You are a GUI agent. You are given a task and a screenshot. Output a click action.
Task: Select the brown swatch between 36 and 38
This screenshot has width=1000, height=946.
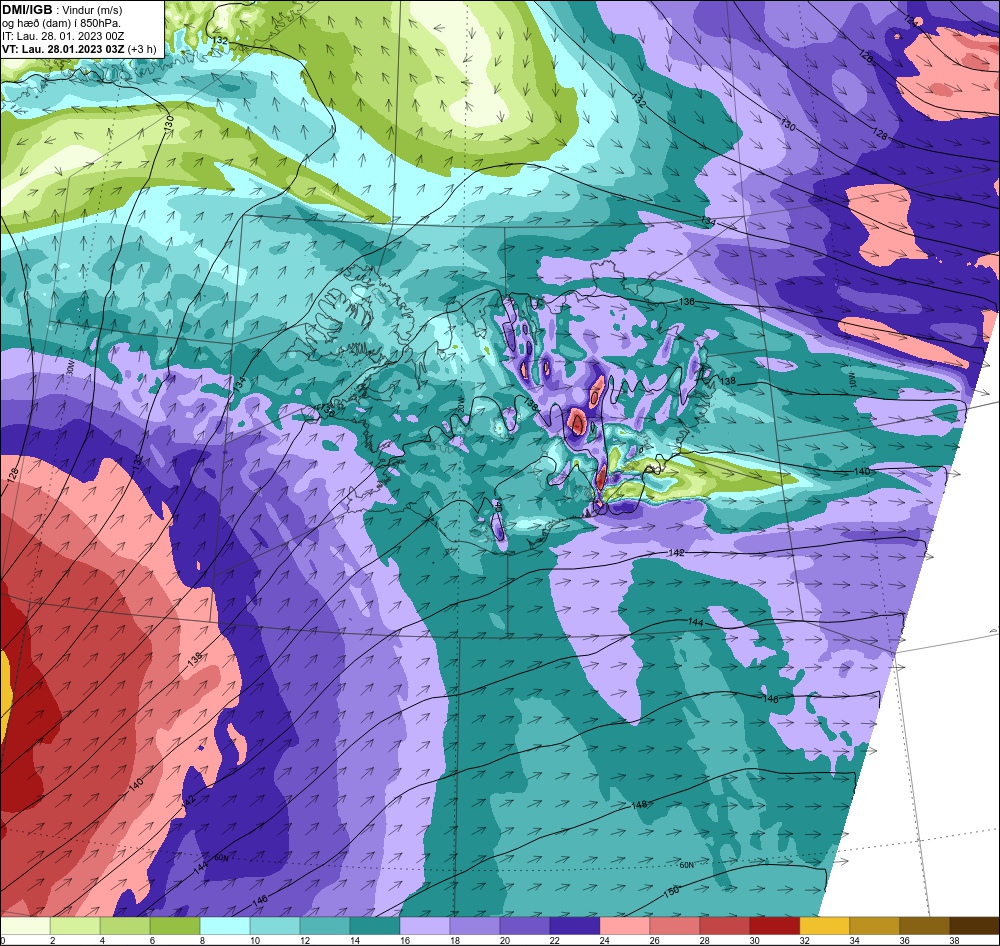pos(924,926)
